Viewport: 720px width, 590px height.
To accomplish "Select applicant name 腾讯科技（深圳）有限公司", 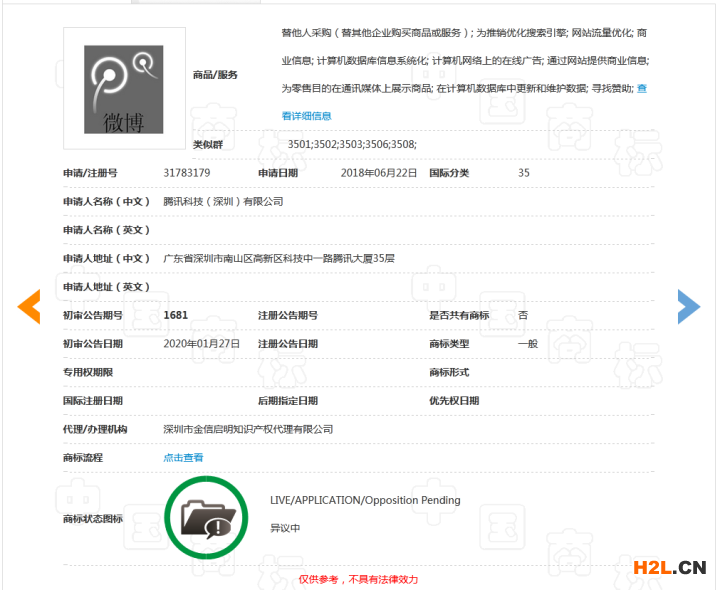I will click(223, 201).
